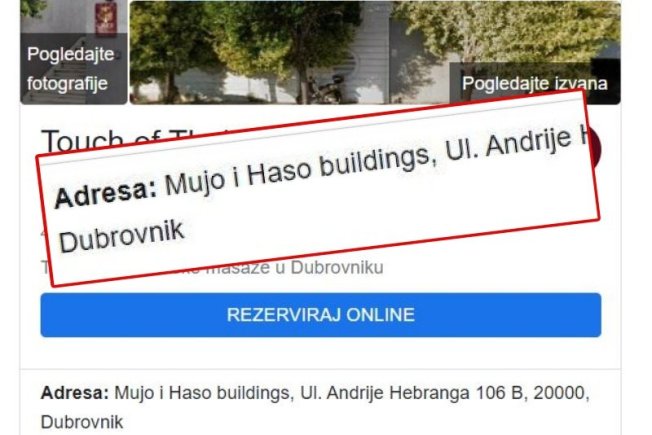
Task: Click the enlarged Adresa label in red callout
Action: (x=106, y=193)
